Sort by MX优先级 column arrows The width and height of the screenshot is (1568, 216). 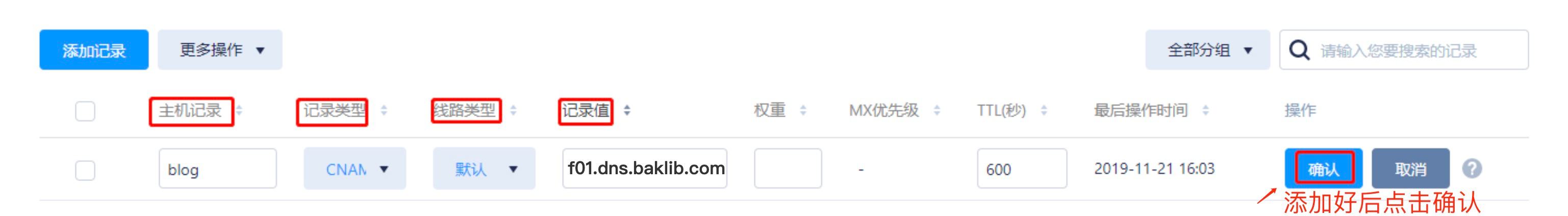pyautogui.click(x=937, y=110)
